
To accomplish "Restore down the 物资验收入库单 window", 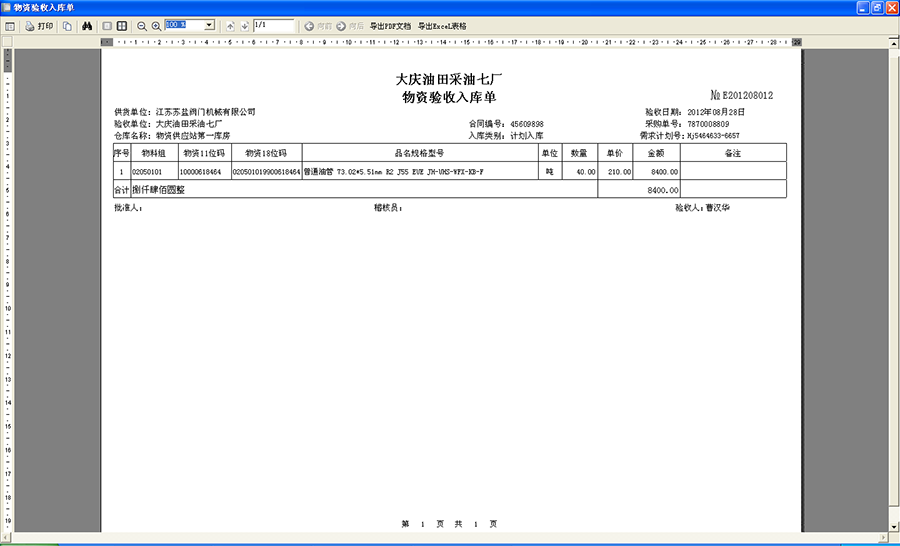I will click(877, 7).
